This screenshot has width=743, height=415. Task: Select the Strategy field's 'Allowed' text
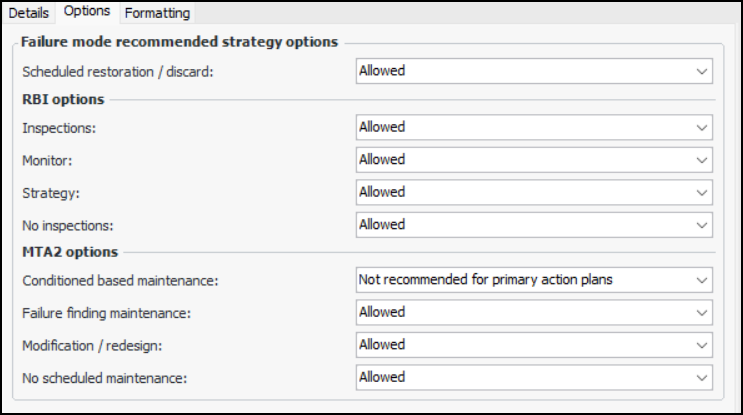382,193
